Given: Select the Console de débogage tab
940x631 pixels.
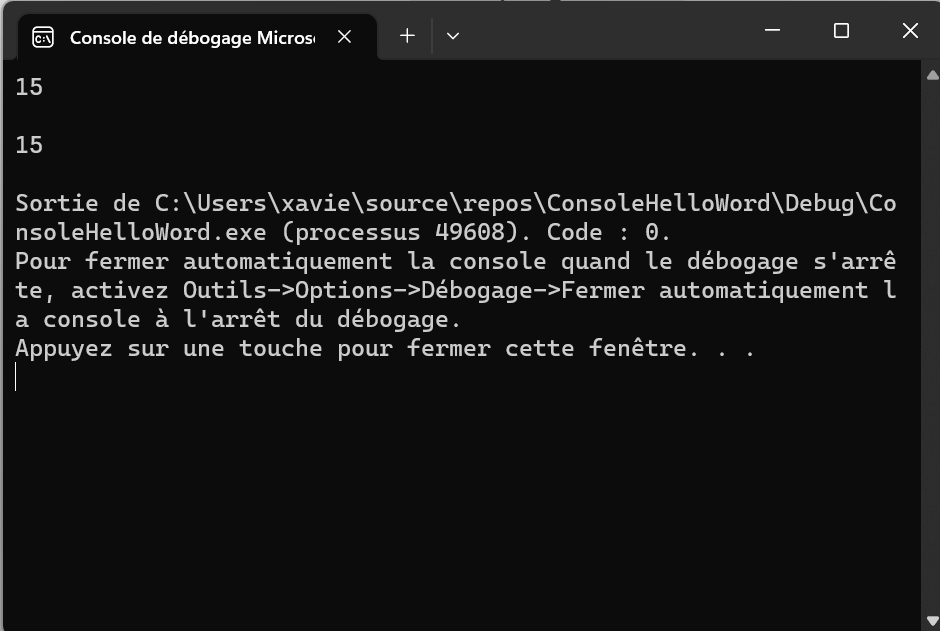Looking at the screenshot, I should (x=190, y=38).
